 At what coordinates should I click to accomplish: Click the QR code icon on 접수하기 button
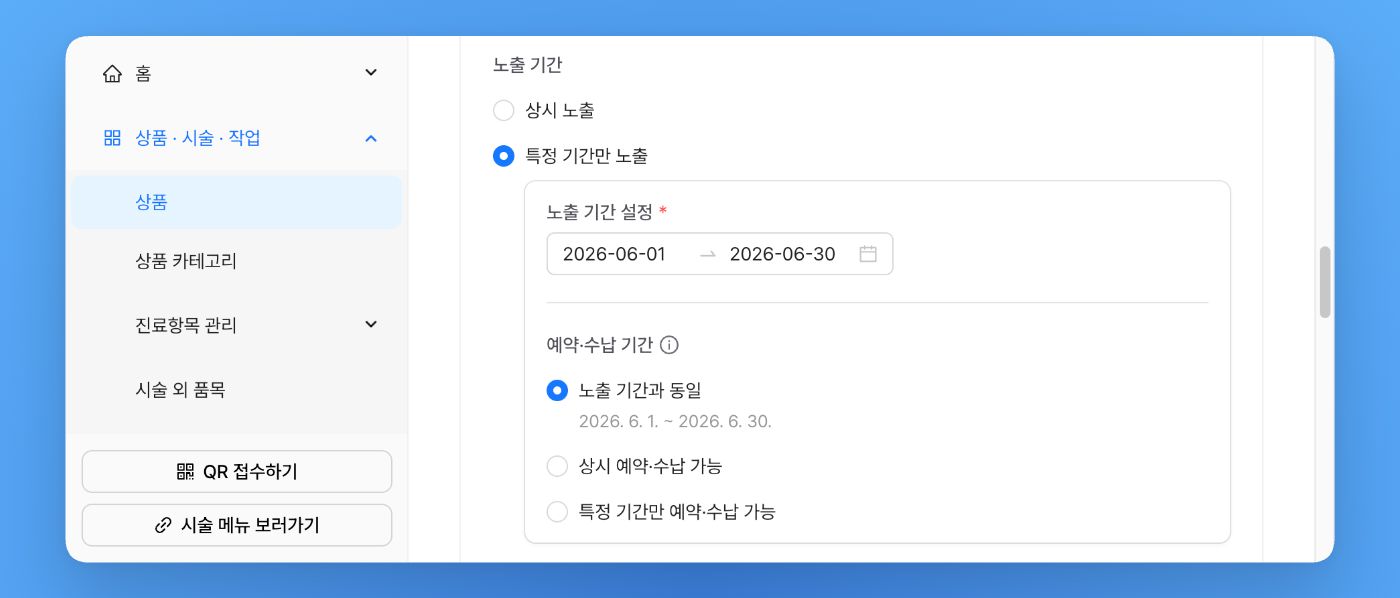click(x=185, y=472)
